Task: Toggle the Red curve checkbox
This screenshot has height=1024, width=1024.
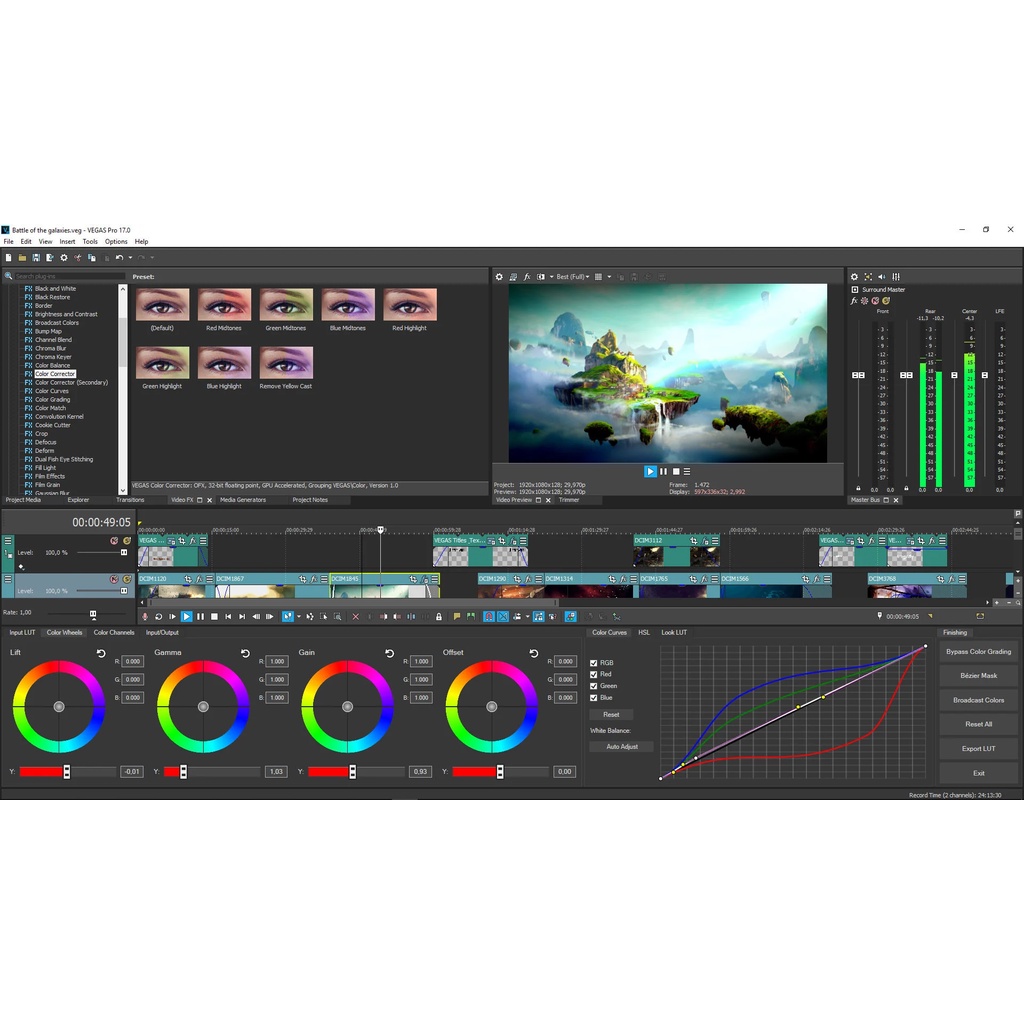Action: click(x=594, y=675)
